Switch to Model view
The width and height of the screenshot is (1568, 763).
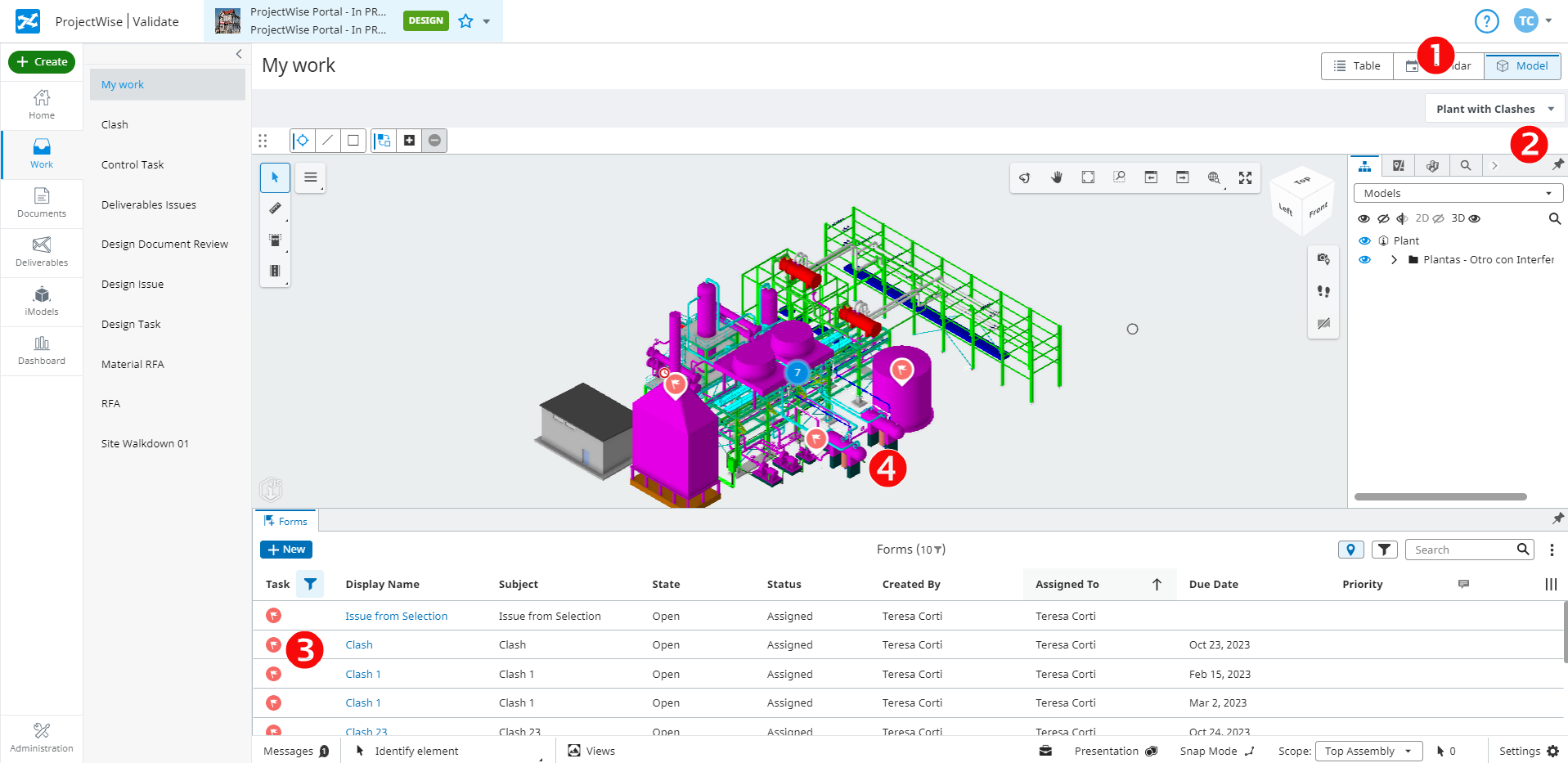point(1522,65)
